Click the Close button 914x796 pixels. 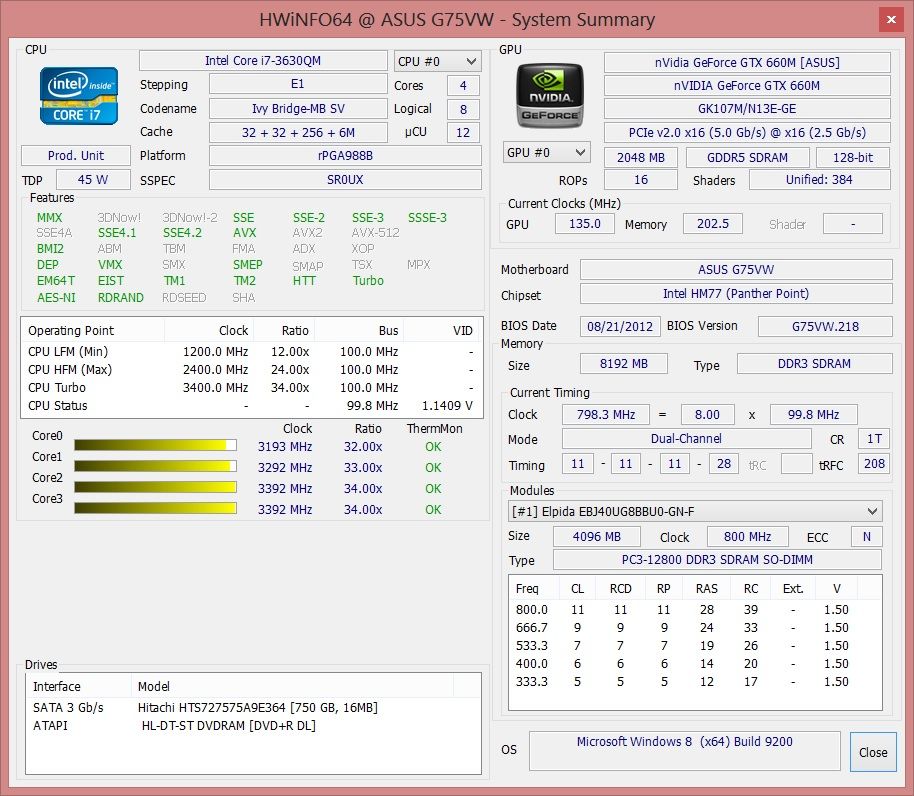coord(873,752)
